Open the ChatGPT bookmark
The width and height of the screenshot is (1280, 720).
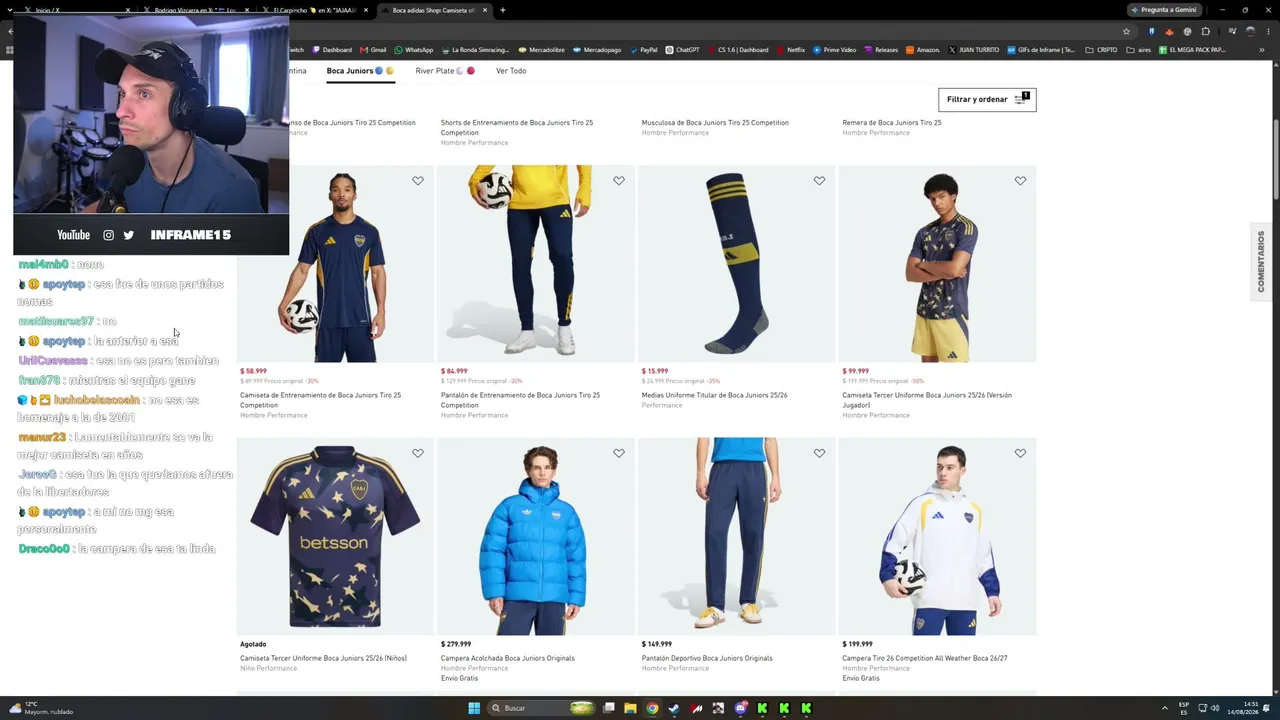pos(683,50)
